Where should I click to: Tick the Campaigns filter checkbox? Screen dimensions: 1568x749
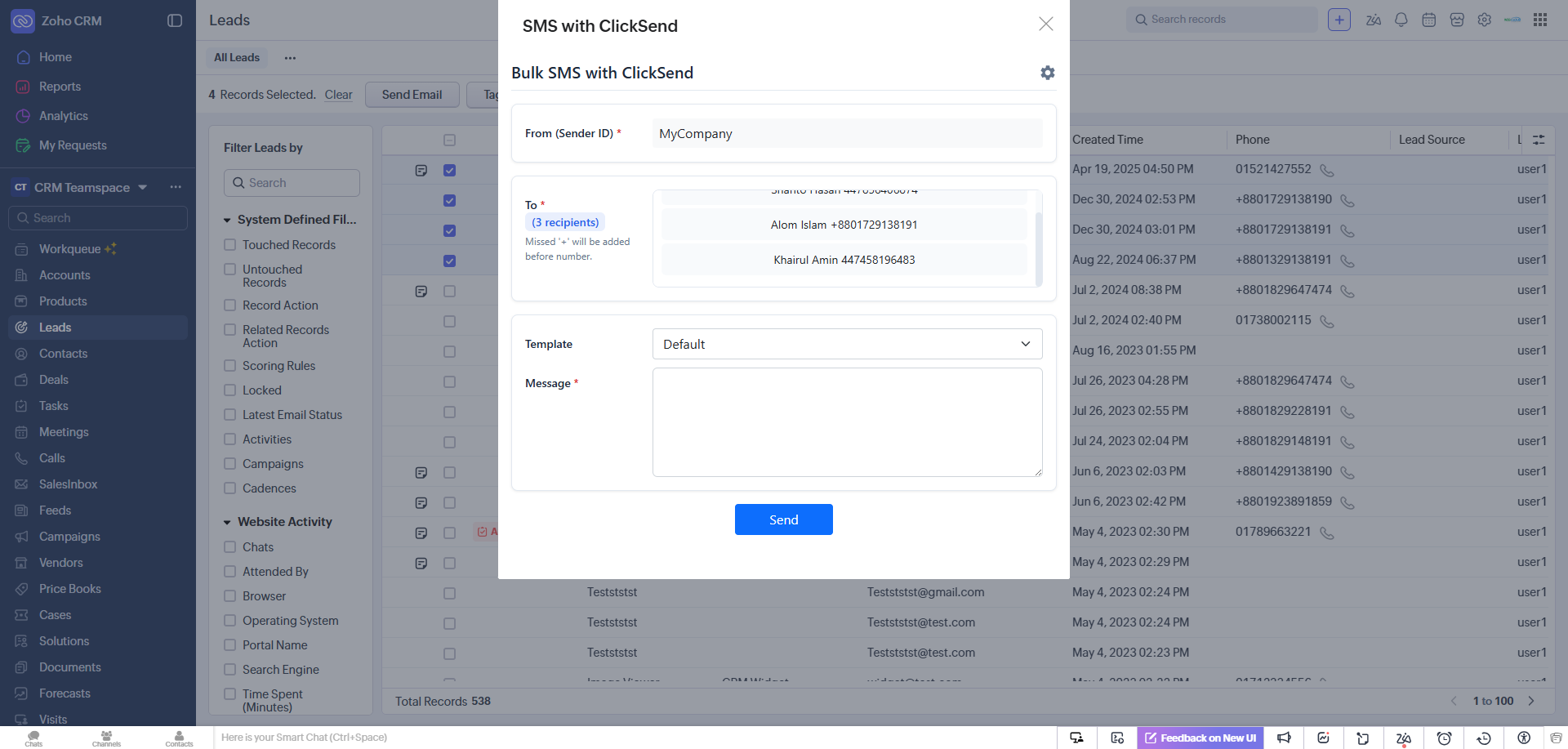click(230, 464)
